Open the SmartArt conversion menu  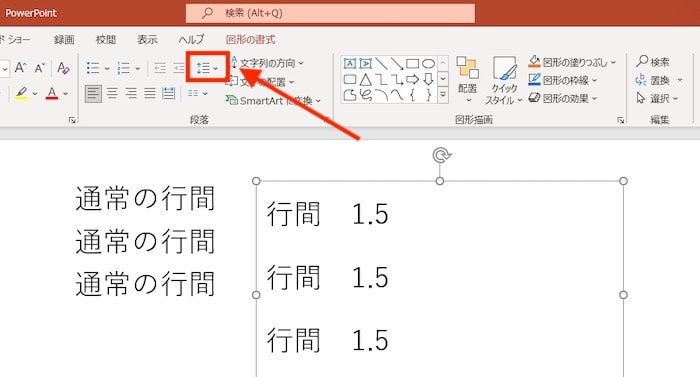[x=273, y=101]
